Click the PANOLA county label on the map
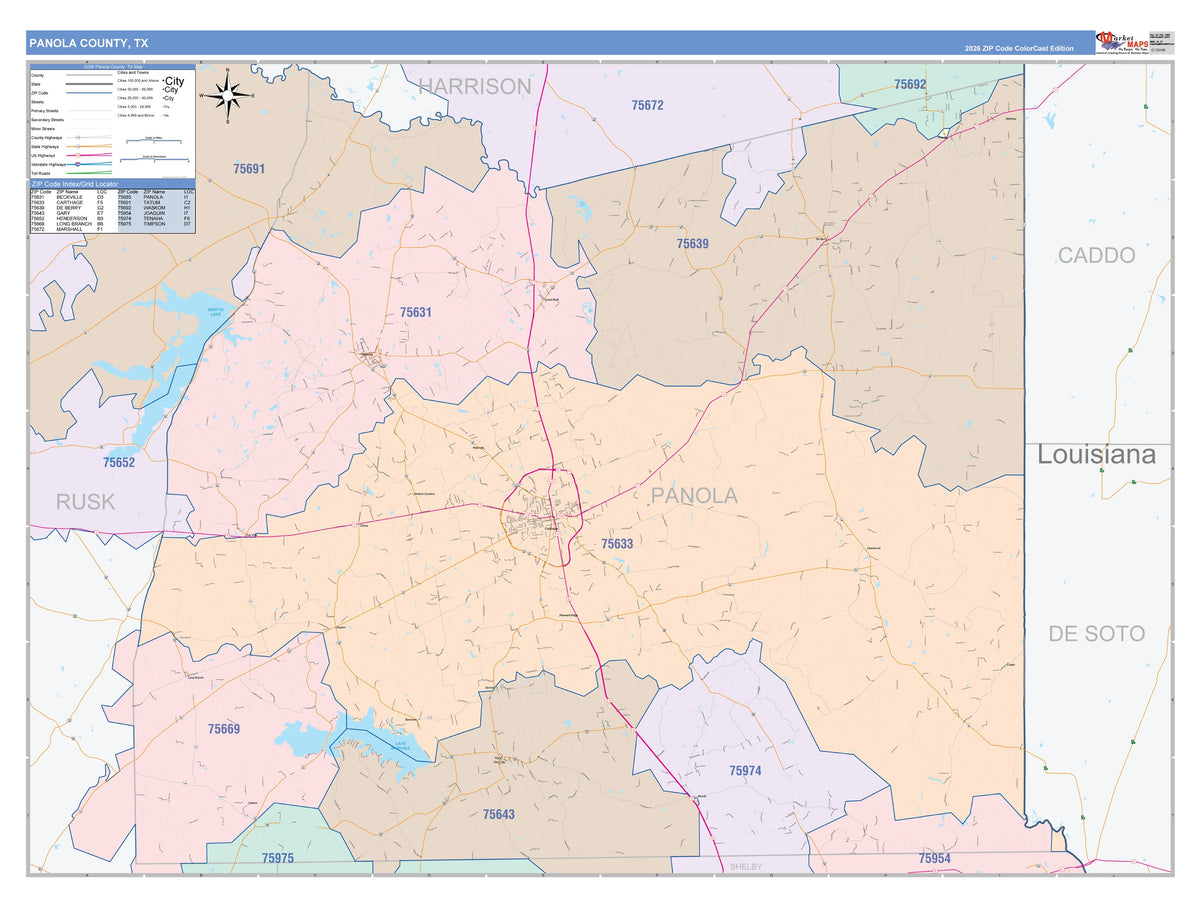The width and height of the screenshot is (1200, 908). [694, 496]
